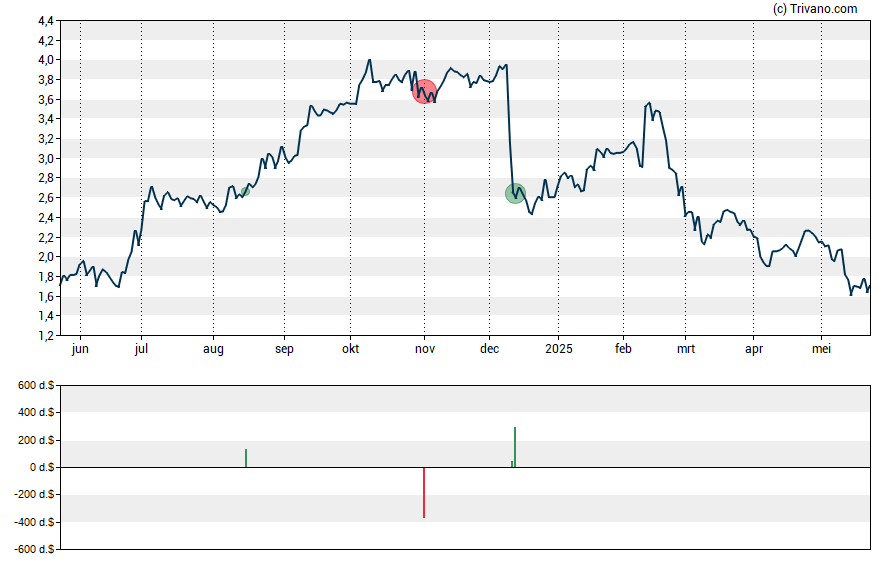Click the '4,4' price axis label

(46, 21)
